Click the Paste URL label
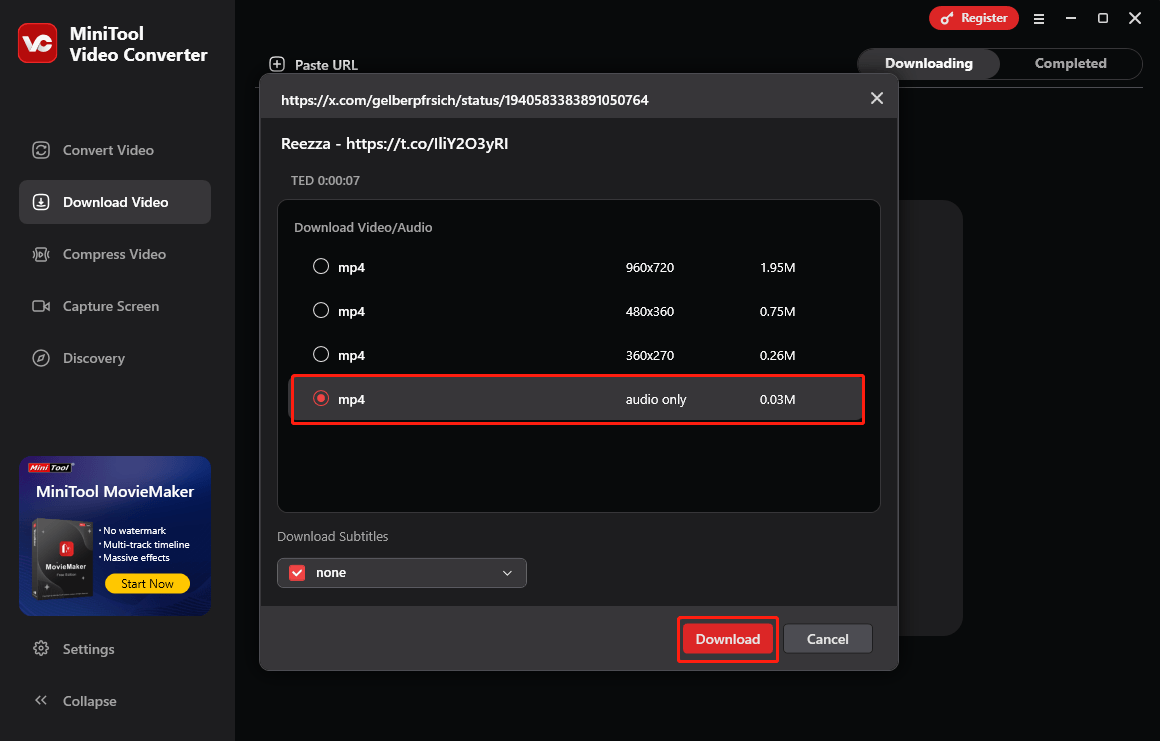 click(326, 65)
